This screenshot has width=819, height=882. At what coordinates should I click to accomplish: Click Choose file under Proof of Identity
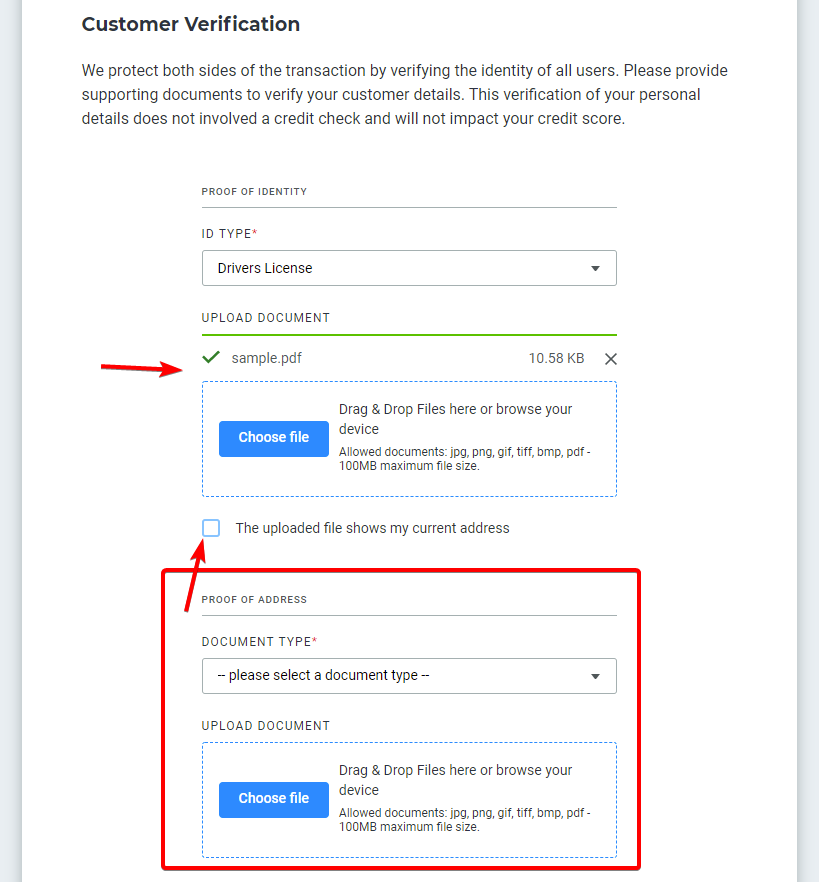click(x=274, y=439)
